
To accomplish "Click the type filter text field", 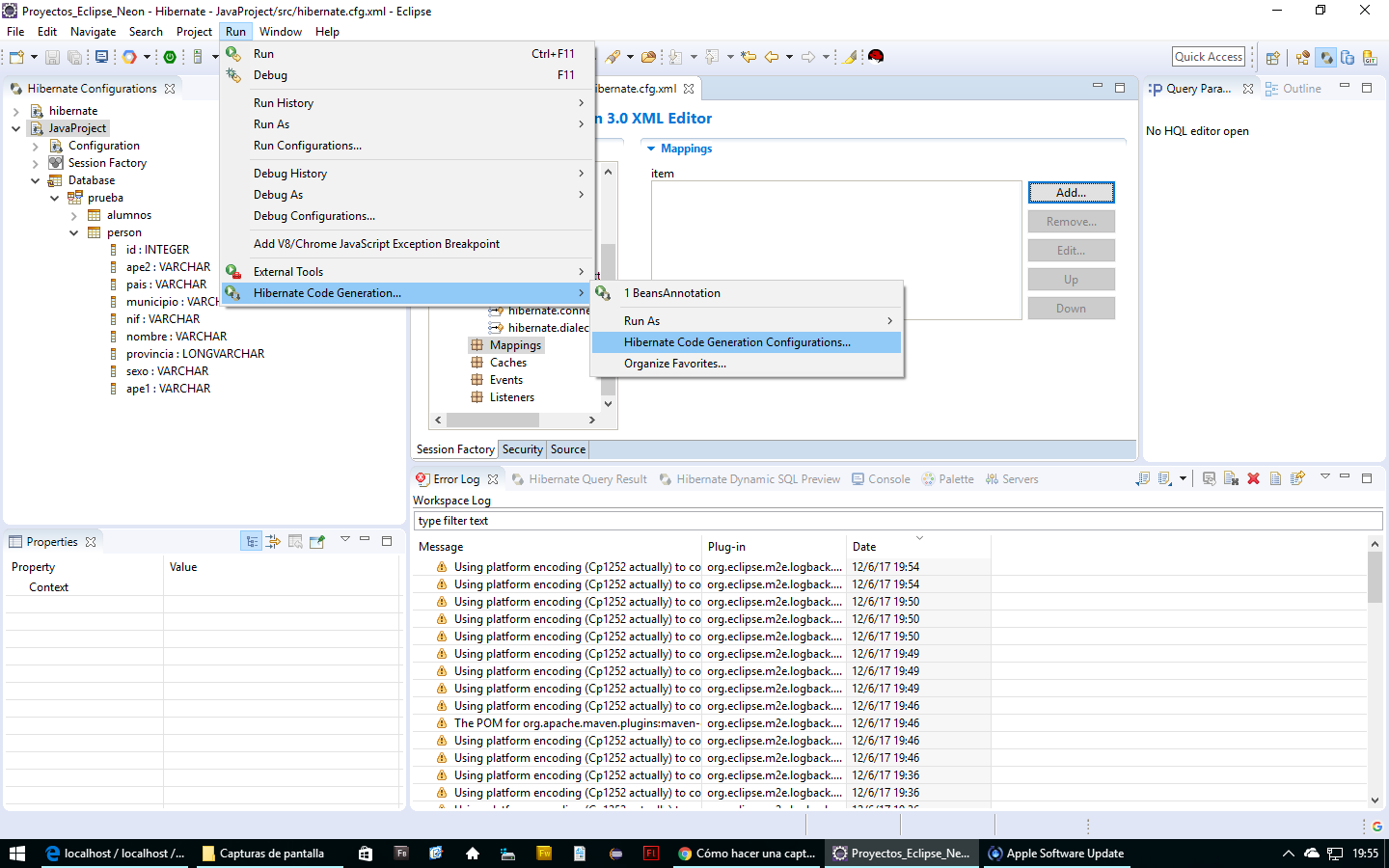I will coord(898,521).
